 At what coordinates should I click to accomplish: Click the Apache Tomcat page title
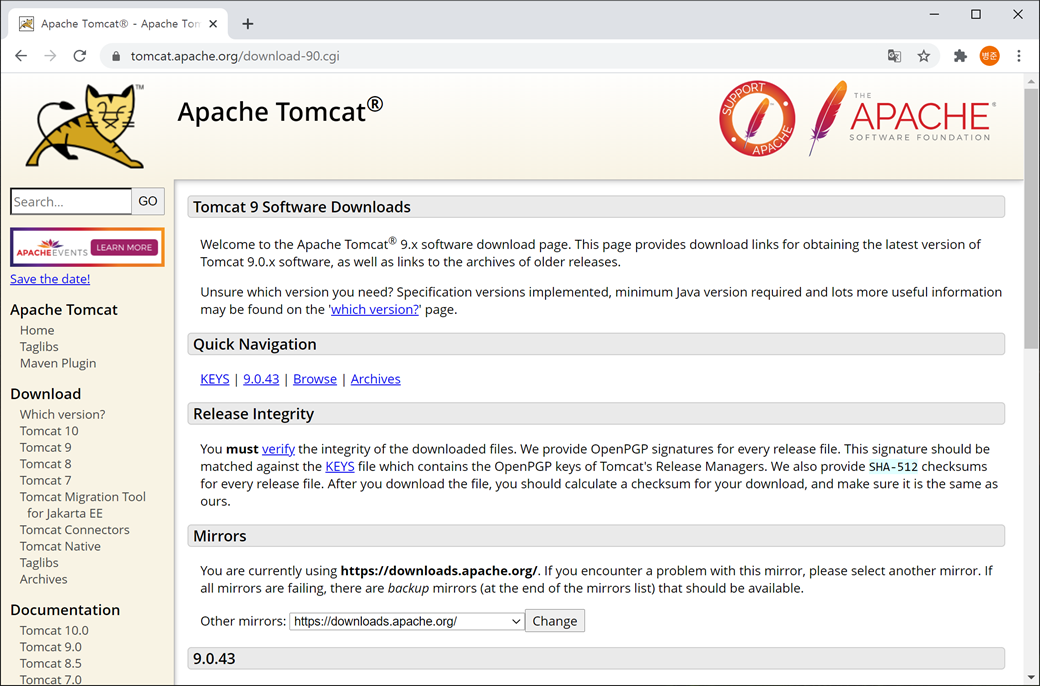(x=280, y=111)
